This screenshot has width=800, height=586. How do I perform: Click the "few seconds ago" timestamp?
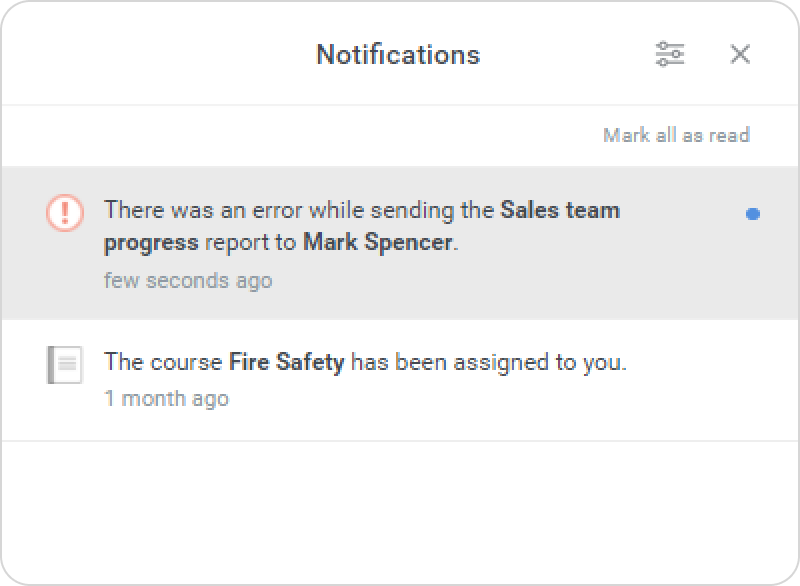point(187,280)
